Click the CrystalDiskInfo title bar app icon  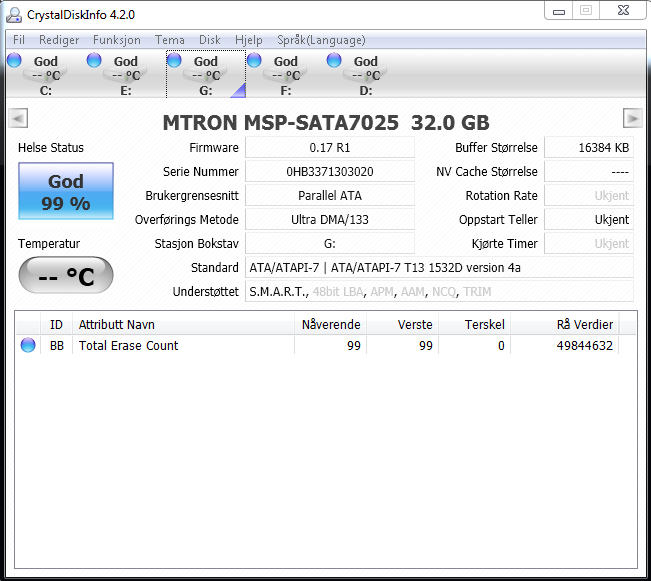(14, 15)
